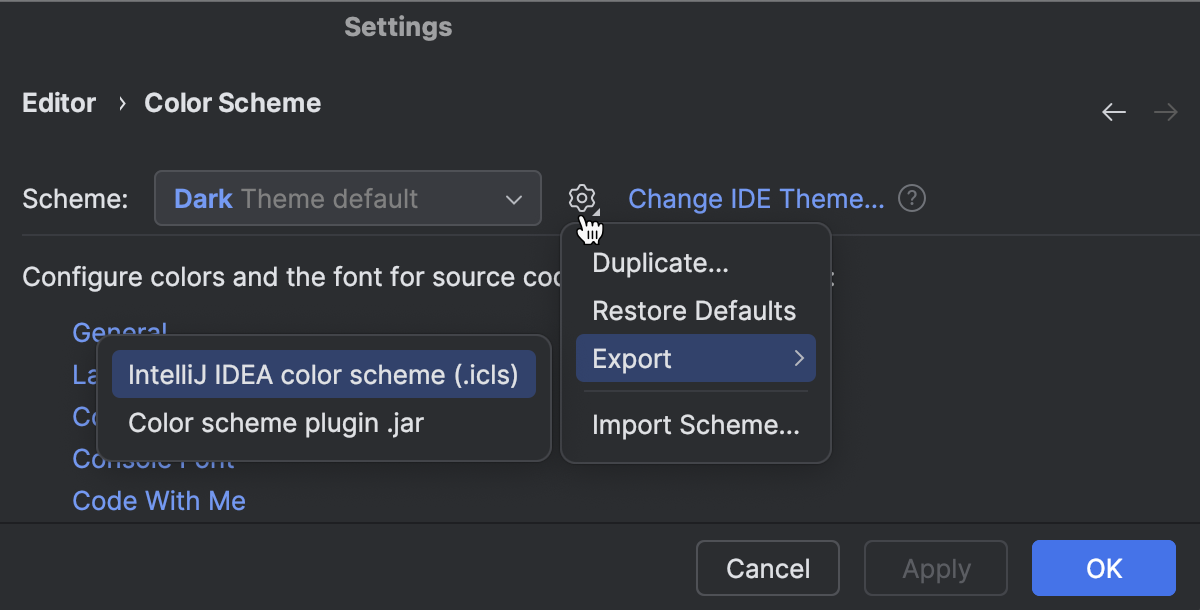The width and height of the screenshot is (1200, 610).
Task: Click the Editor breadcrumb
Action: pyautogui.click(x=59, y=103)
